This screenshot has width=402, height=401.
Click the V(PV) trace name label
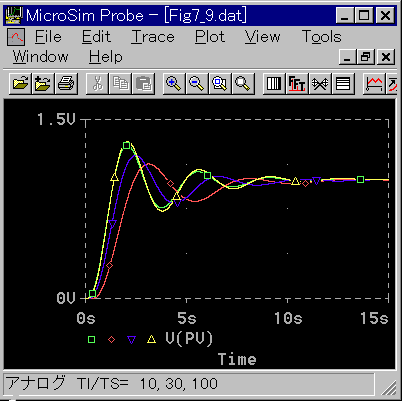(x=189, y=339)
